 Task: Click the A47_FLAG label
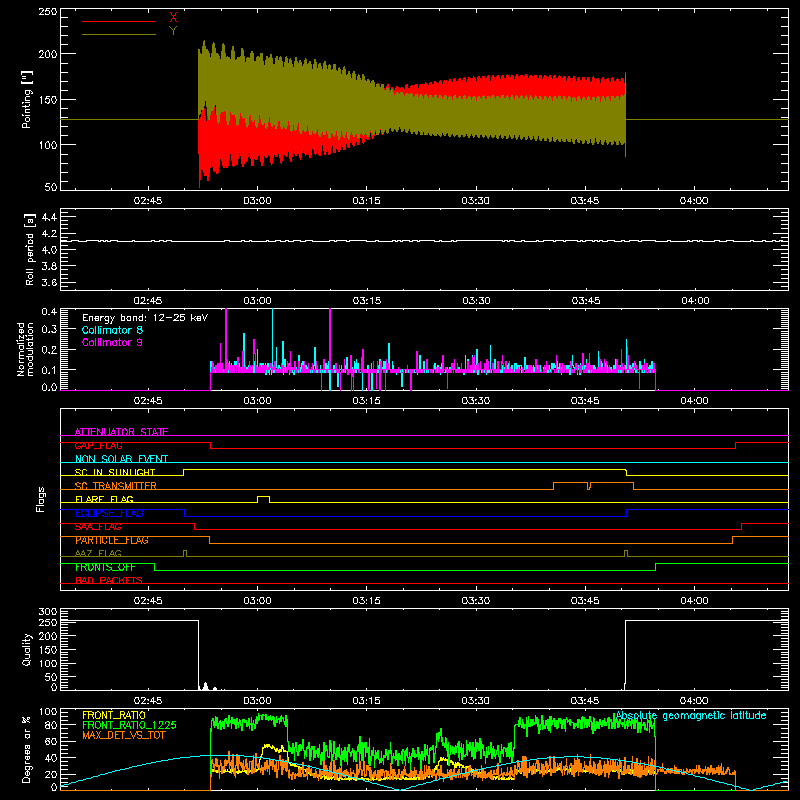(98, 553)
